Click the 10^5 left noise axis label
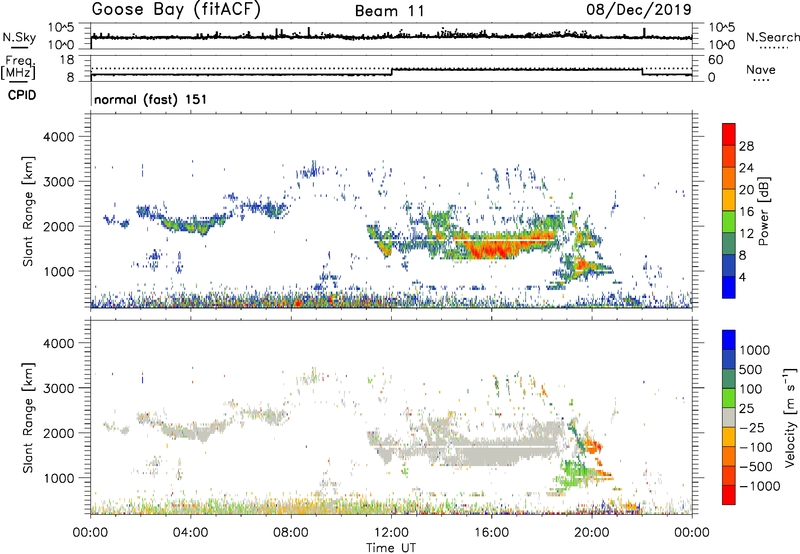Viewport: 800px width, 554px height. tap(61, 27)
